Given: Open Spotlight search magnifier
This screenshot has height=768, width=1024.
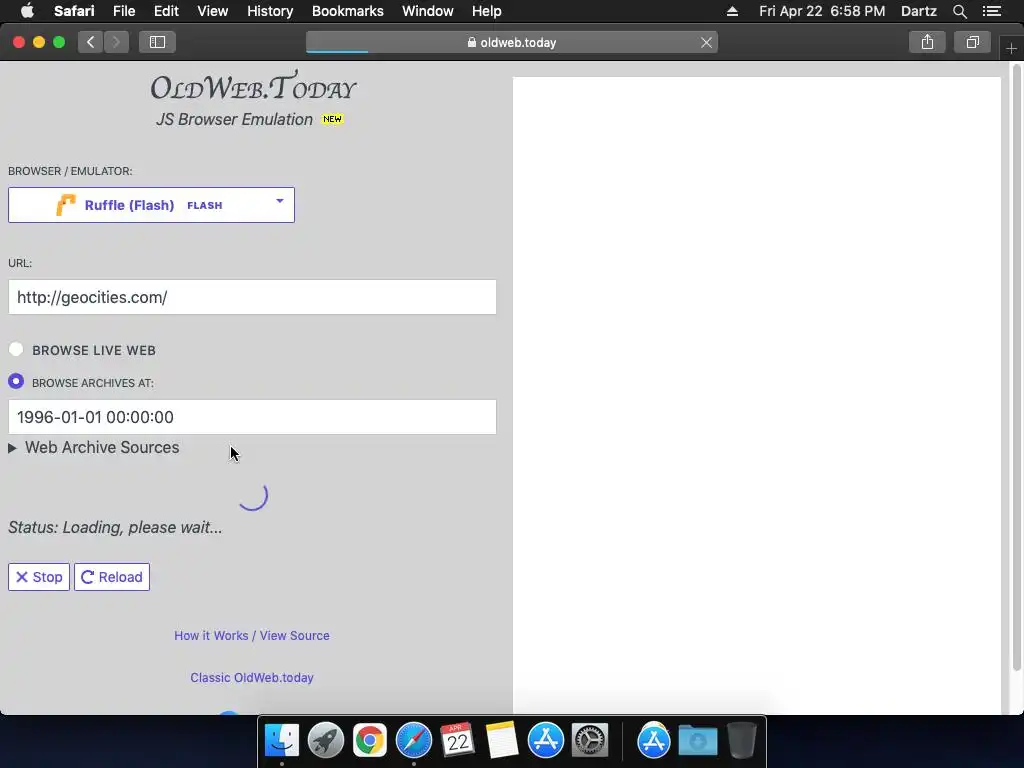Looking at the screenshot, I should [959, 11].
